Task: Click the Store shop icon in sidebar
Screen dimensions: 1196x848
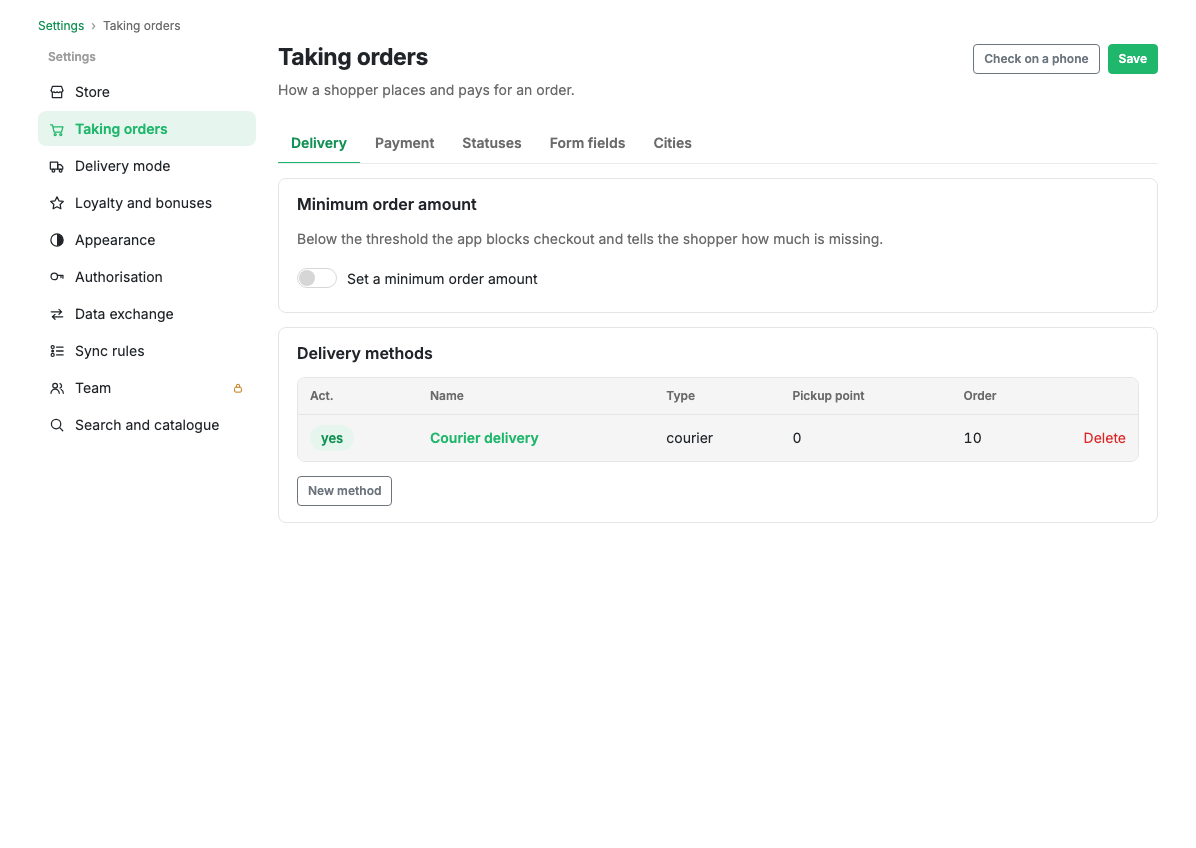Action: 57,92
